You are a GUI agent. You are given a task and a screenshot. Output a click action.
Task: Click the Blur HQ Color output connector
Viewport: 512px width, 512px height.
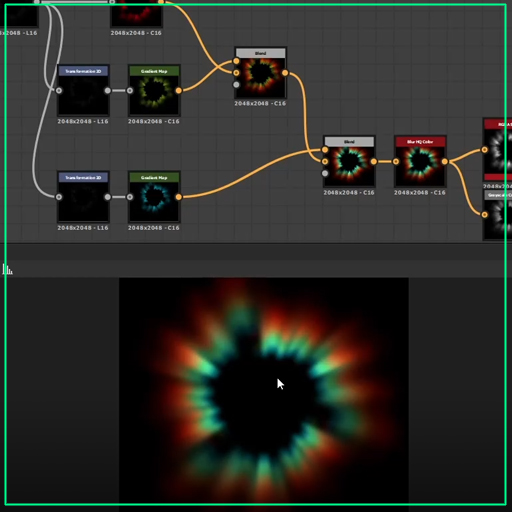click(445, 162)
